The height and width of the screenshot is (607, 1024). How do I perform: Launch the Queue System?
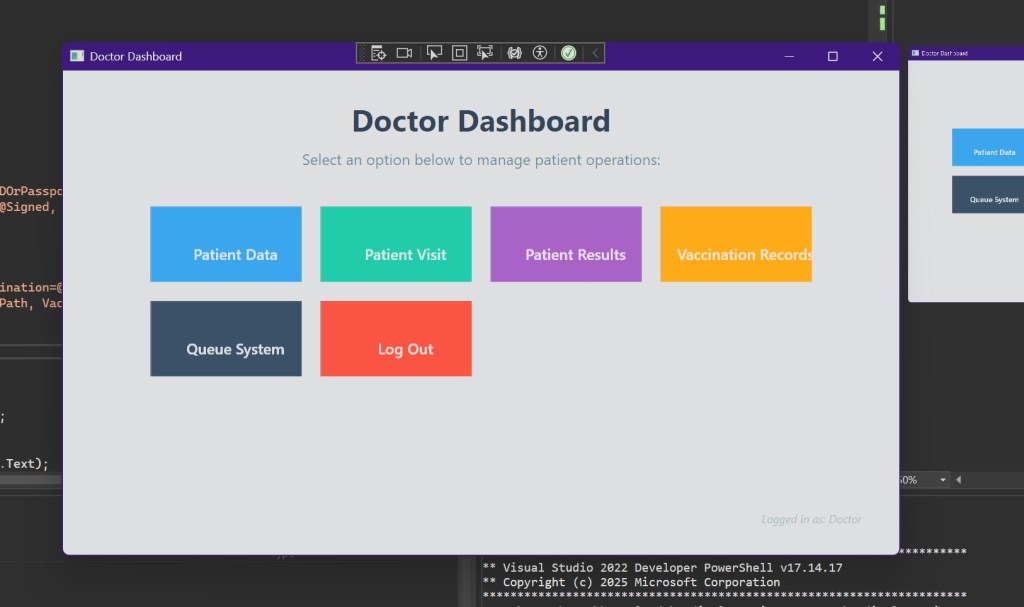pyautogui.click(x=226, y=339)
